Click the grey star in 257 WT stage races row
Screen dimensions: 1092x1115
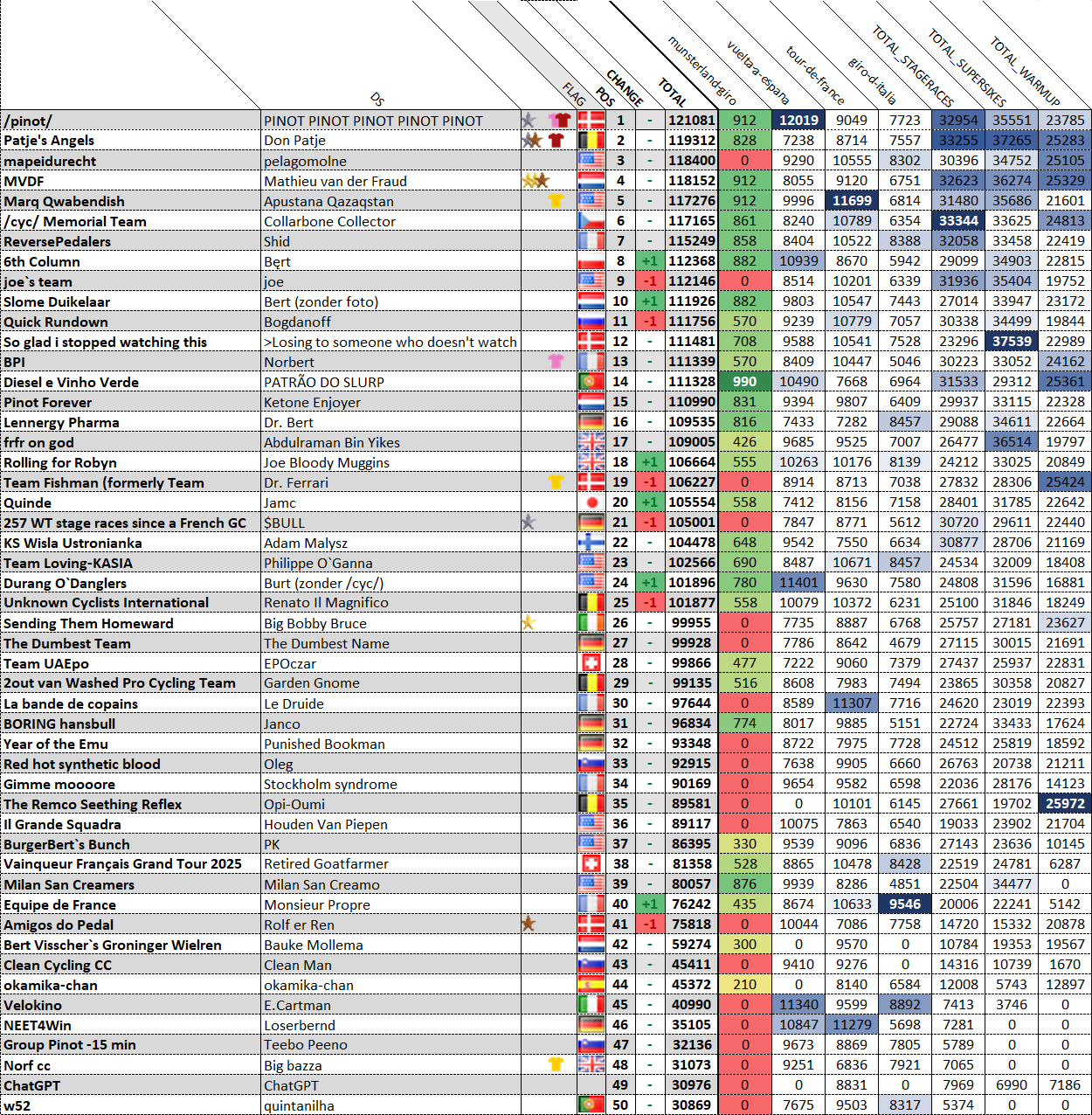(x=528, y=523)
